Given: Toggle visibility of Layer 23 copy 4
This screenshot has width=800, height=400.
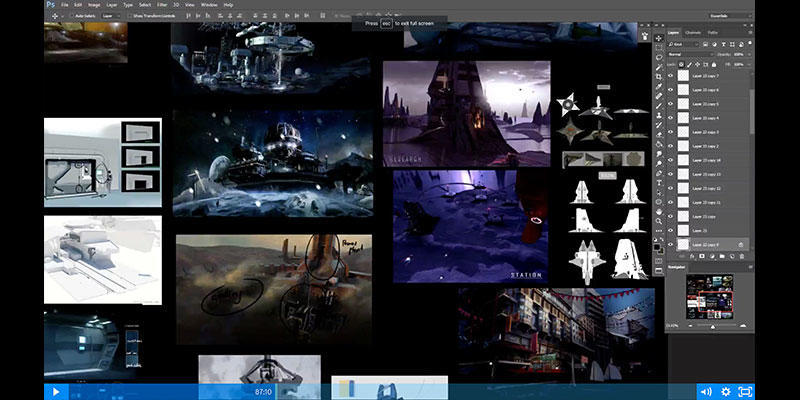Looking at the screenshot, I should pos(671,118).
